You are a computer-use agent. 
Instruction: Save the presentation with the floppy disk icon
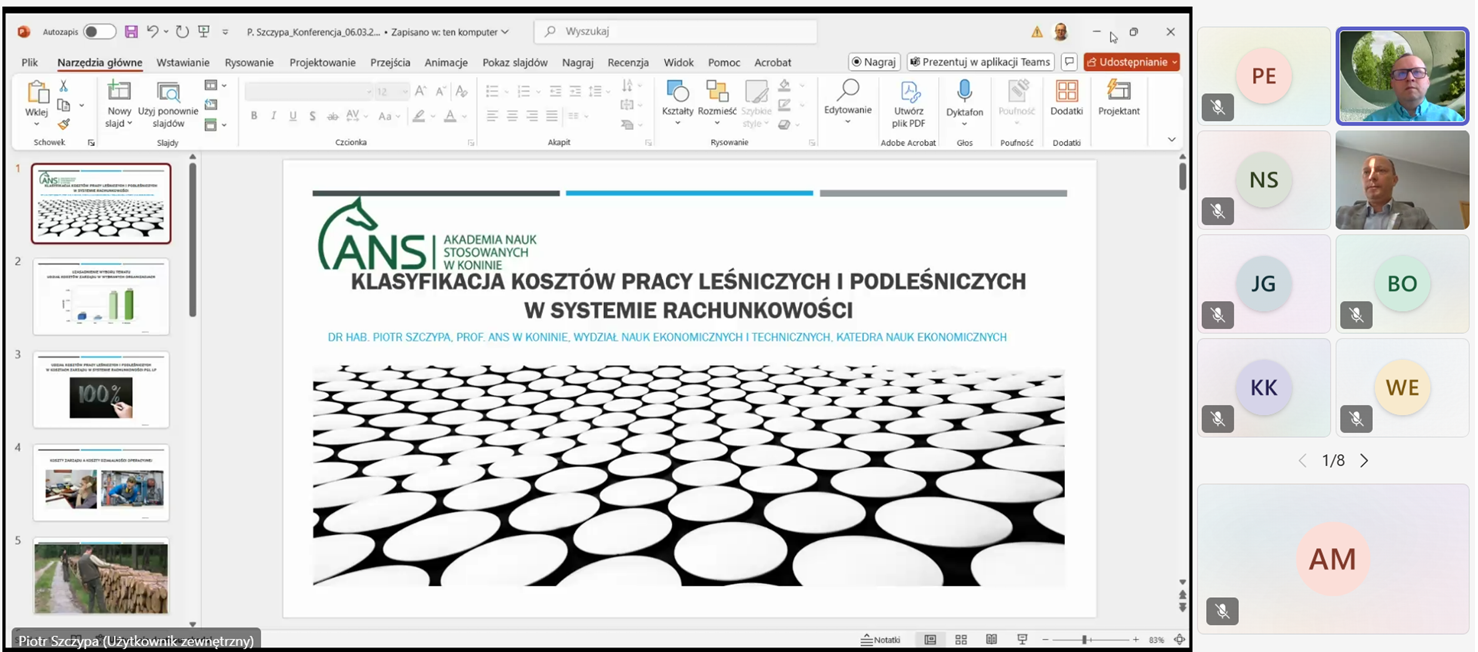(x=131, y=32)
